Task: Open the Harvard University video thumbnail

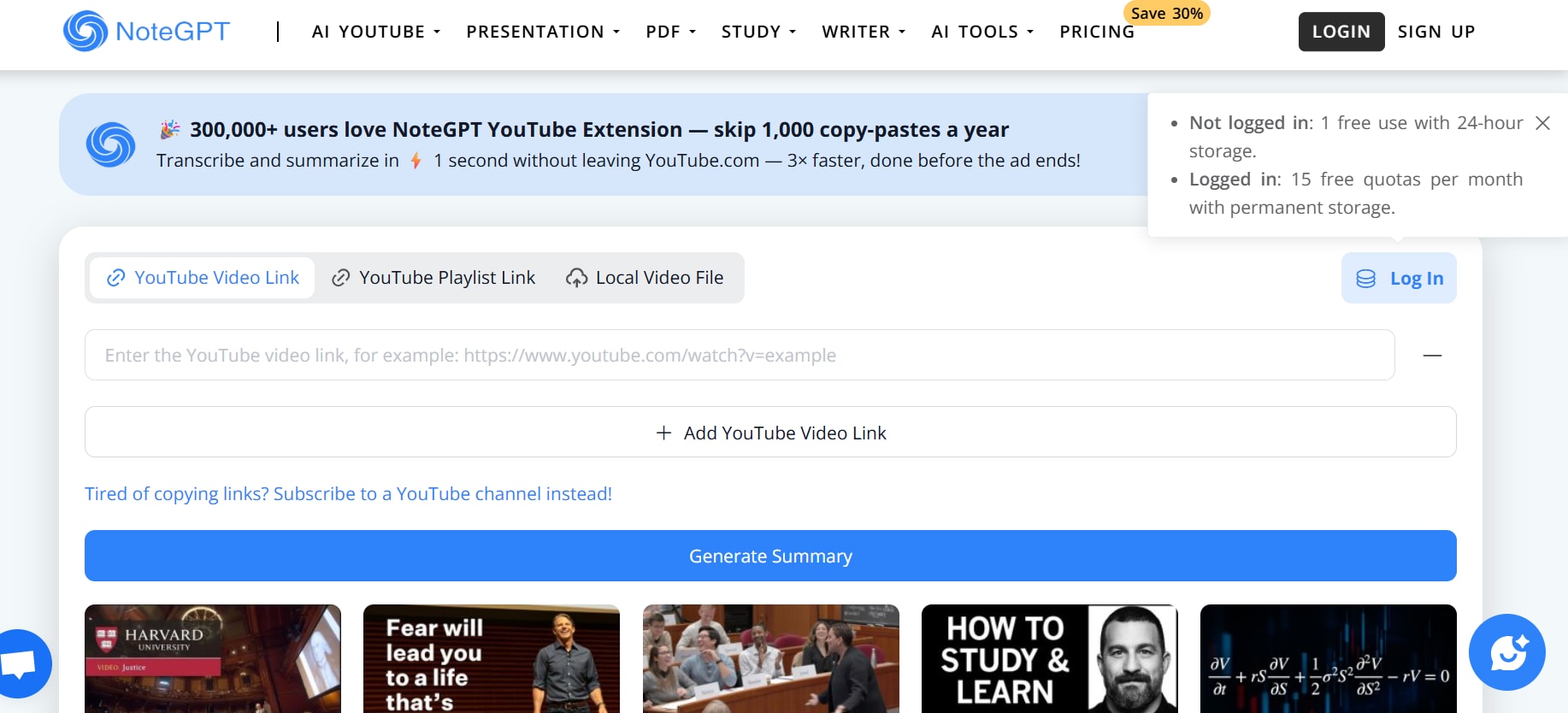Action: (x=213, y=658)
